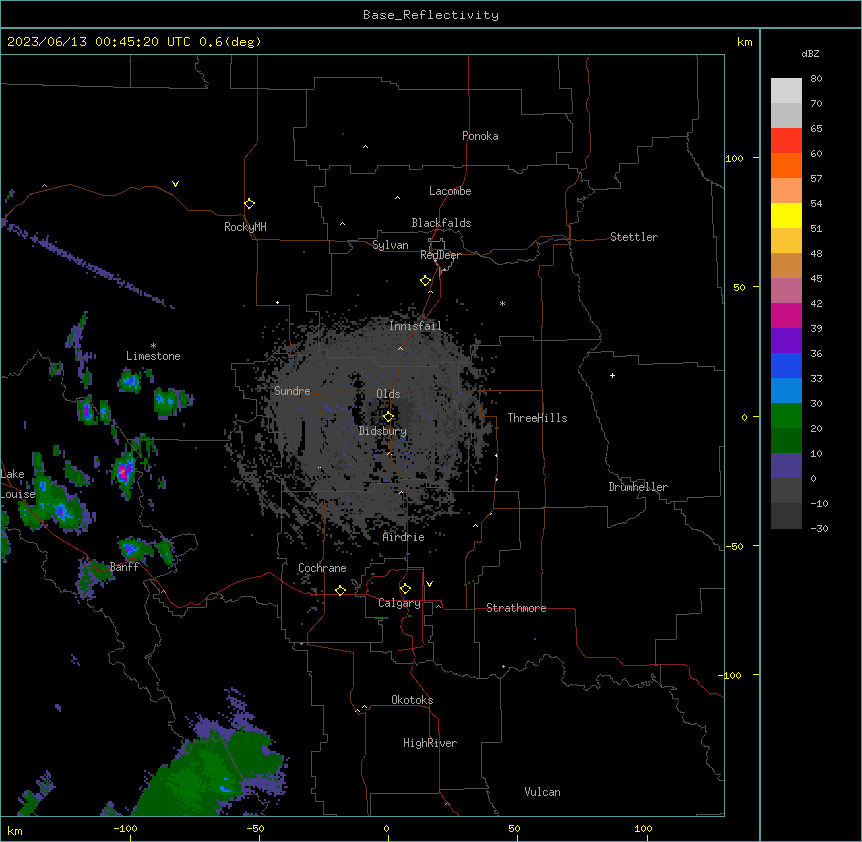Click the 36 dBZ blue legend swatch
The height and width of the screenshot is (842, 862).
coord(786,365)
